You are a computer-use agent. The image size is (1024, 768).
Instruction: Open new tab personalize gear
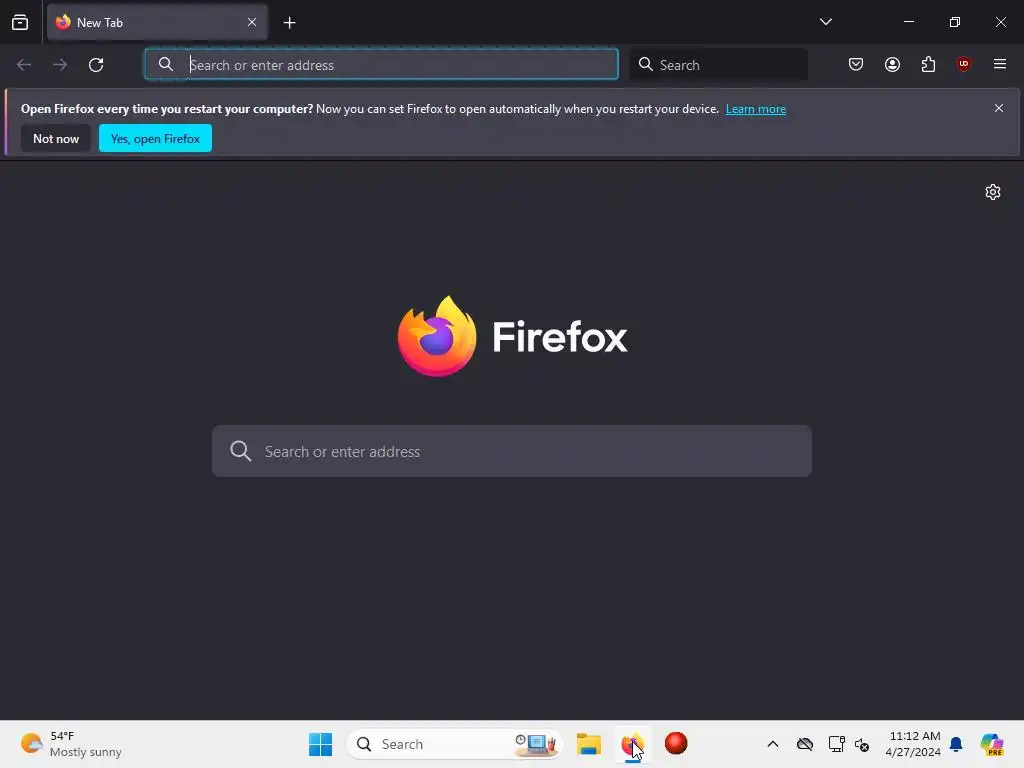[993, 192]
